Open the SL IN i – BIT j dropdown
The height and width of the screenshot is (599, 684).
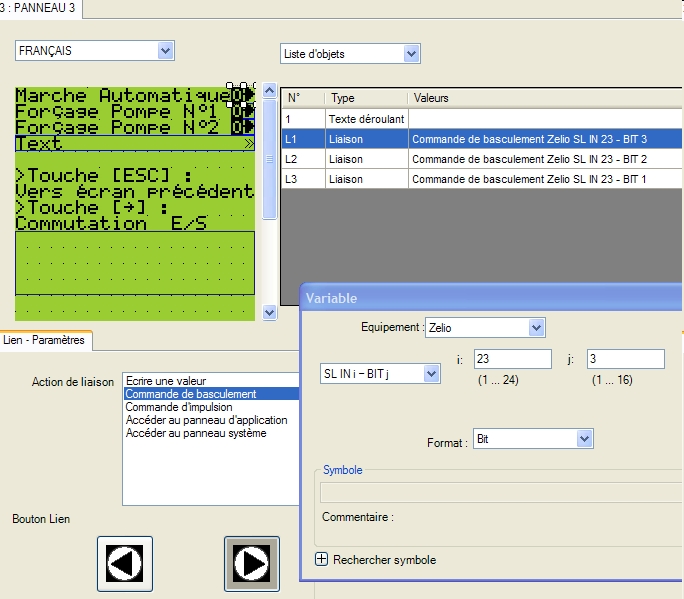coord(431,373)
